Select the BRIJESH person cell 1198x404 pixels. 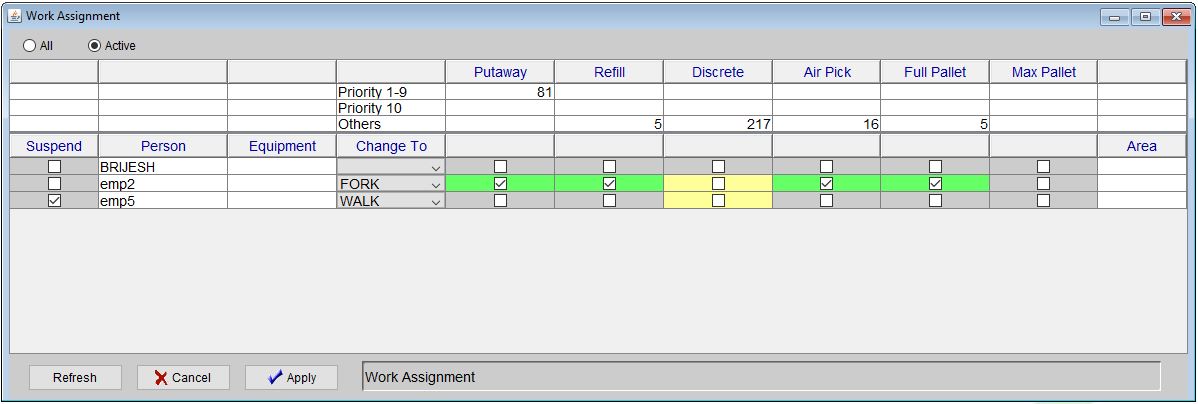163,167
